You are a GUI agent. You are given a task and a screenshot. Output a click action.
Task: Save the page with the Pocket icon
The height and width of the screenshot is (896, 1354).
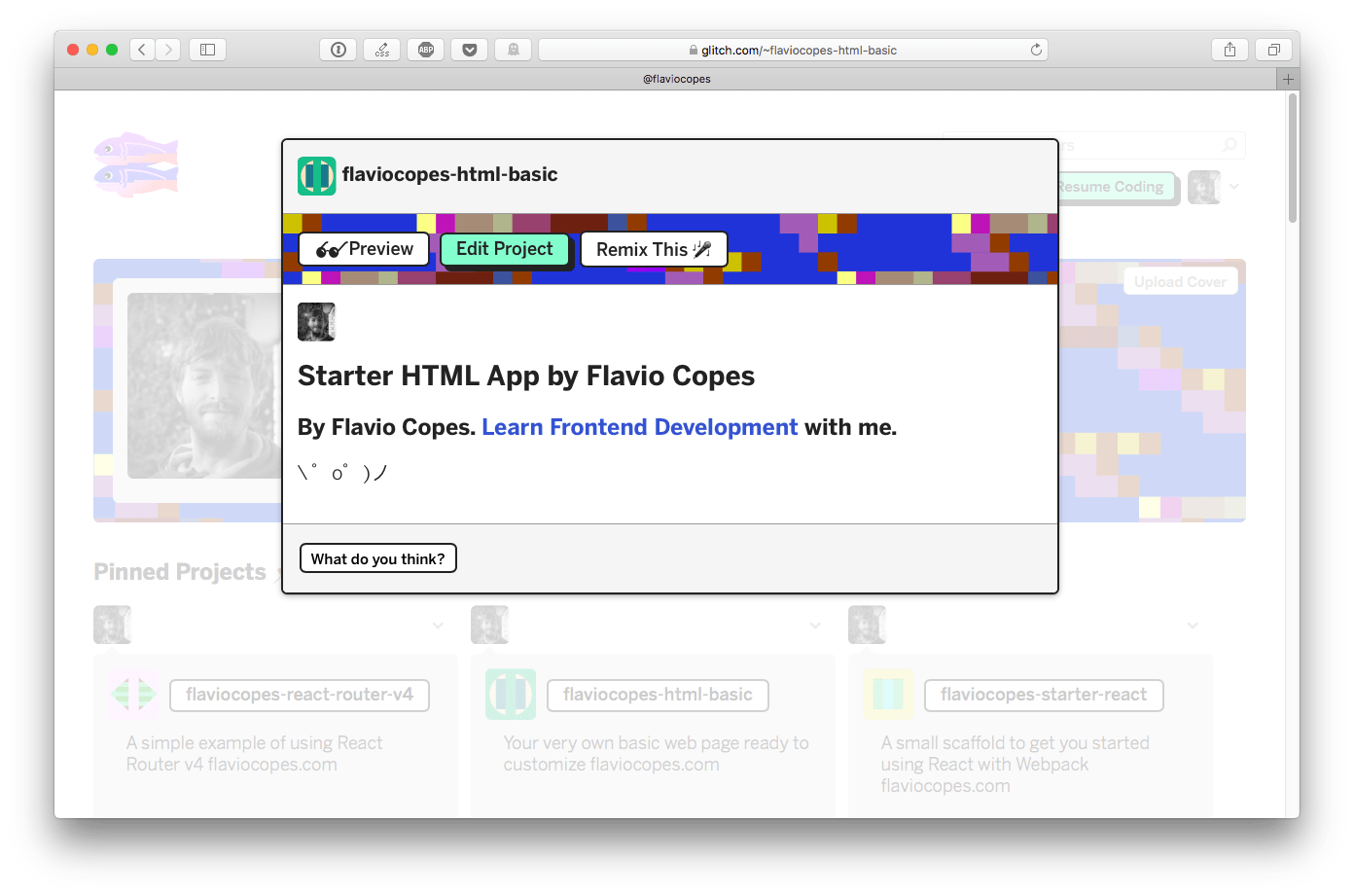(x=469, y=49)
